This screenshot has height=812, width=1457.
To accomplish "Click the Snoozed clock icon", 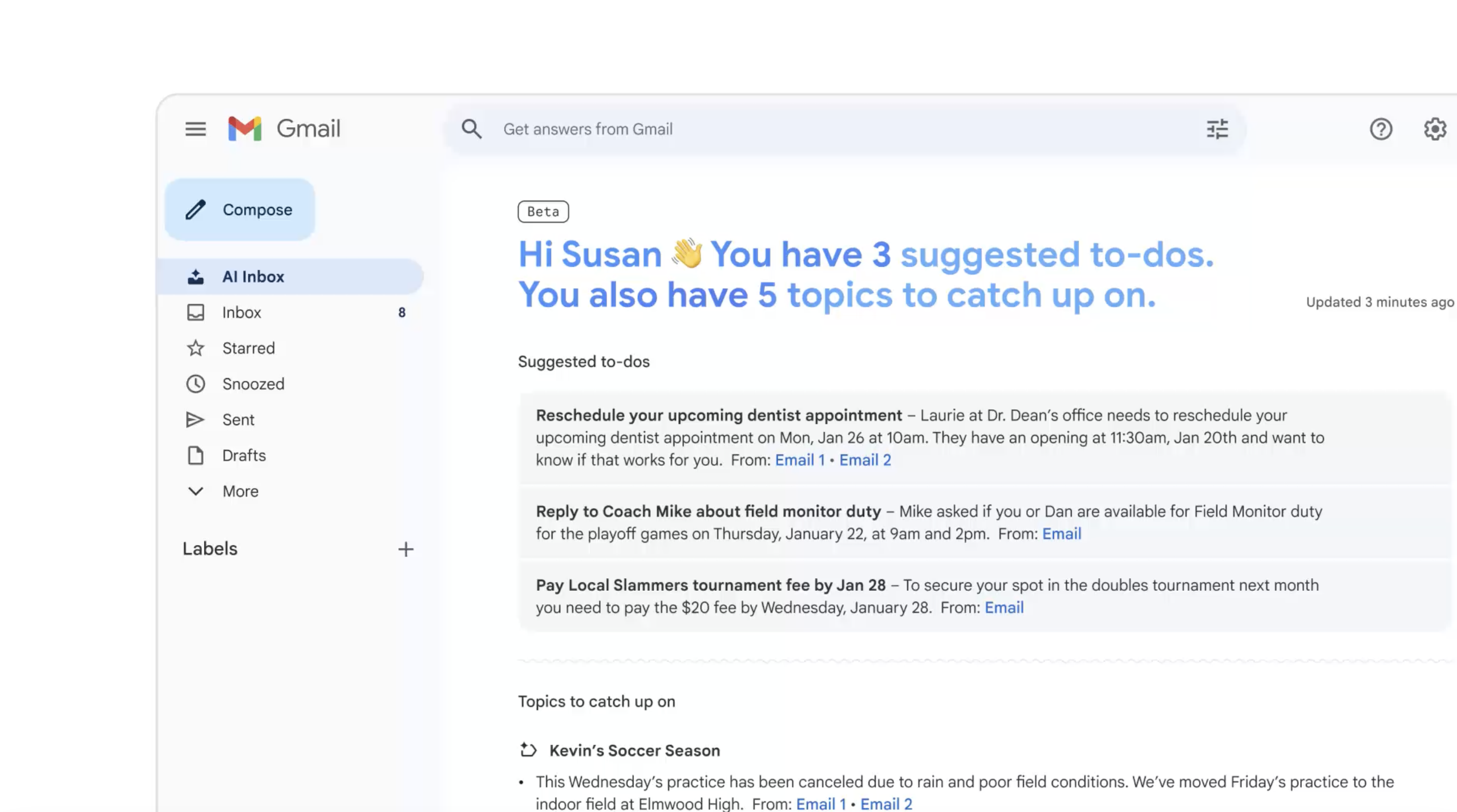I will (x=195, y=384).
